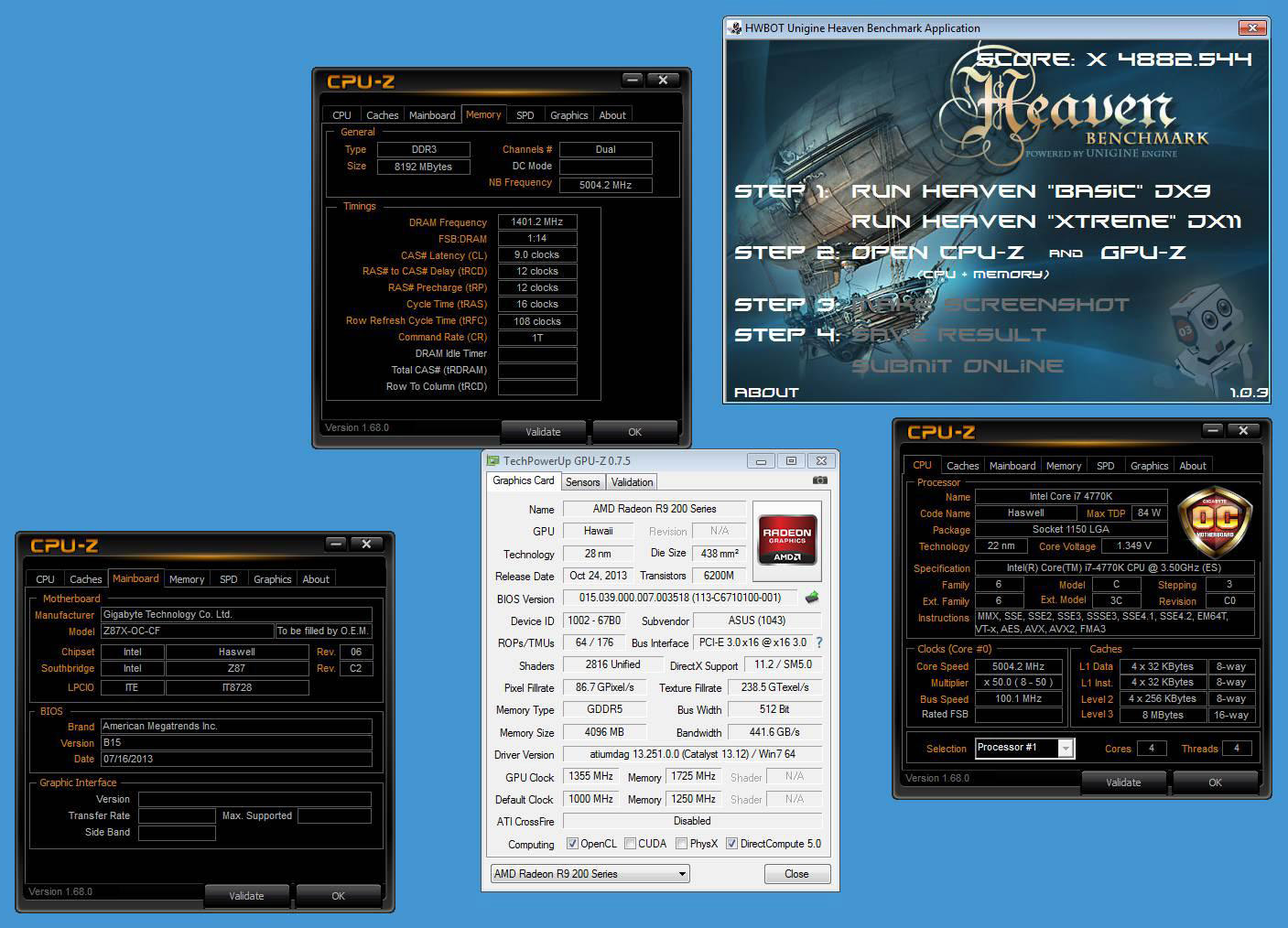Viewport: 1288px width, 928px height.
Task: Click the GPU-Z screenshot camera icon
Action: coord(819,480)
